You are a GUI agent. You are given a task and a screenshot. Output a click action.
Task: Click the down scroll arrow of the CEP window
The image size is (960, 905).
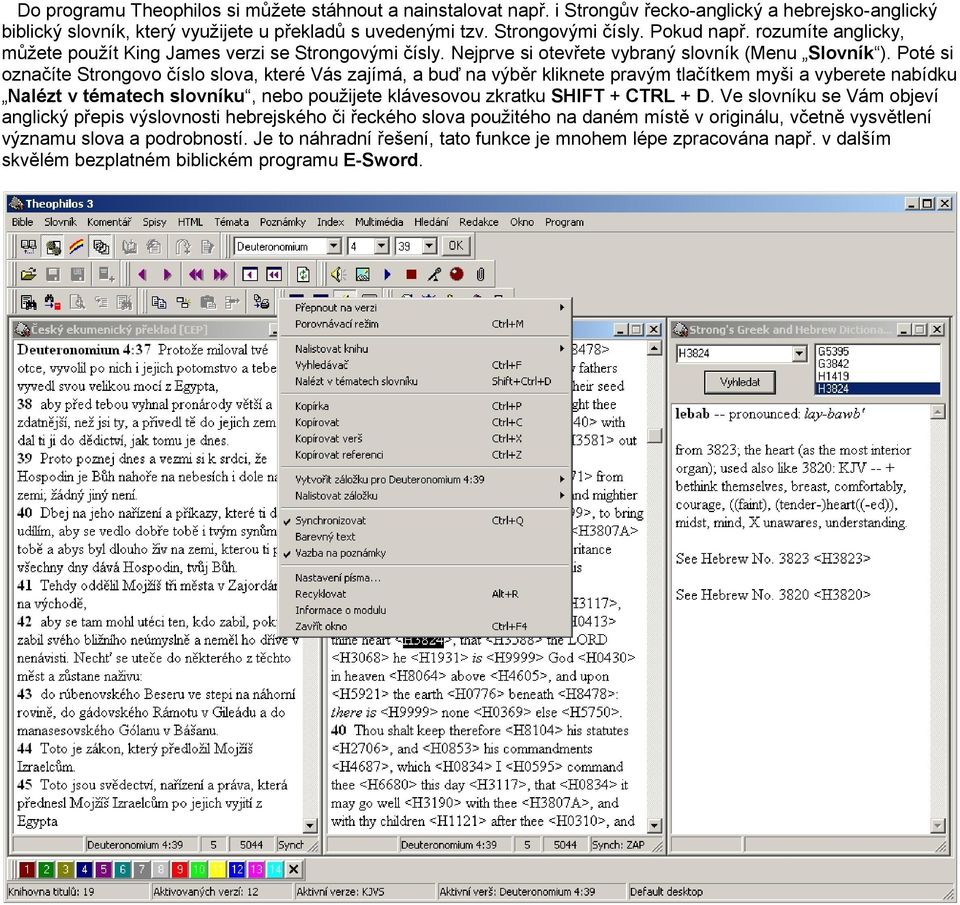[310, 825]
